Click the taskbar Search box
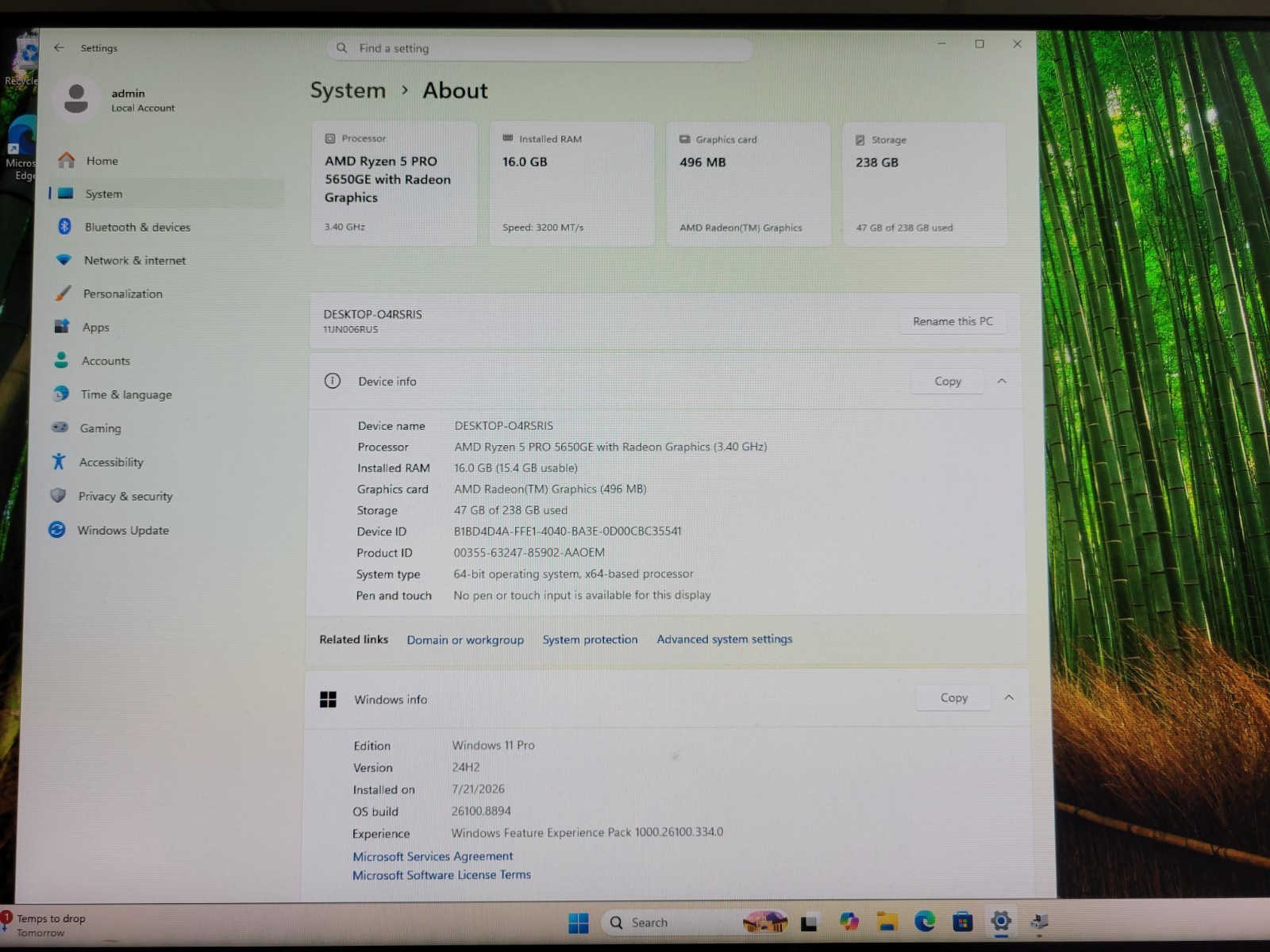The width and height of the screenshot is (1270, 952). [695, 922]
